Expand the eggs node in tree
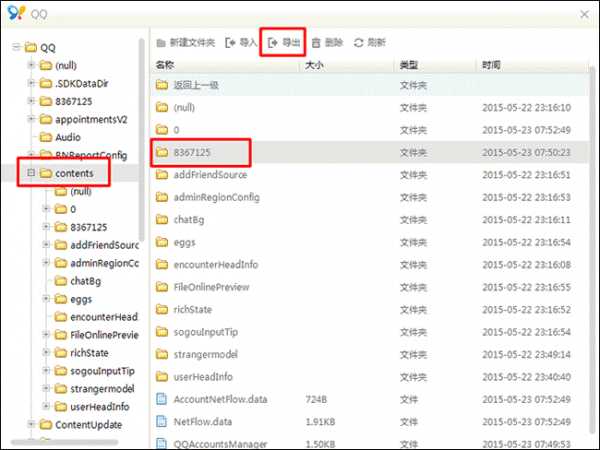The width and height of the screenshot is (600, 450). pos(46,298)
